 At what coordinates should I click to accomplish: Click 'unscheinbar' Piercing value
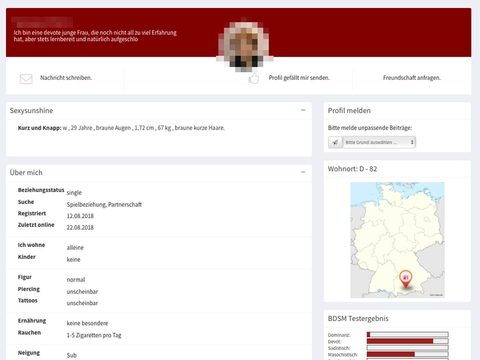coord(82,292)
